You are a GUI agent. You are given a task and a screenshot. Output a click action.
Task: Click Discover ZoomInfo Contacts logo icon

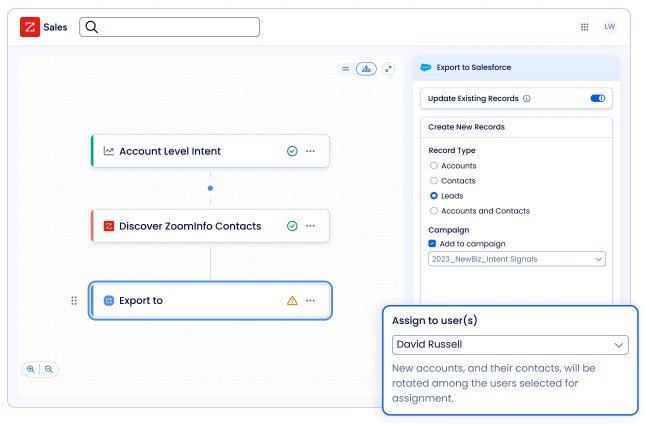pyautogui.click(x=109, y=226)
